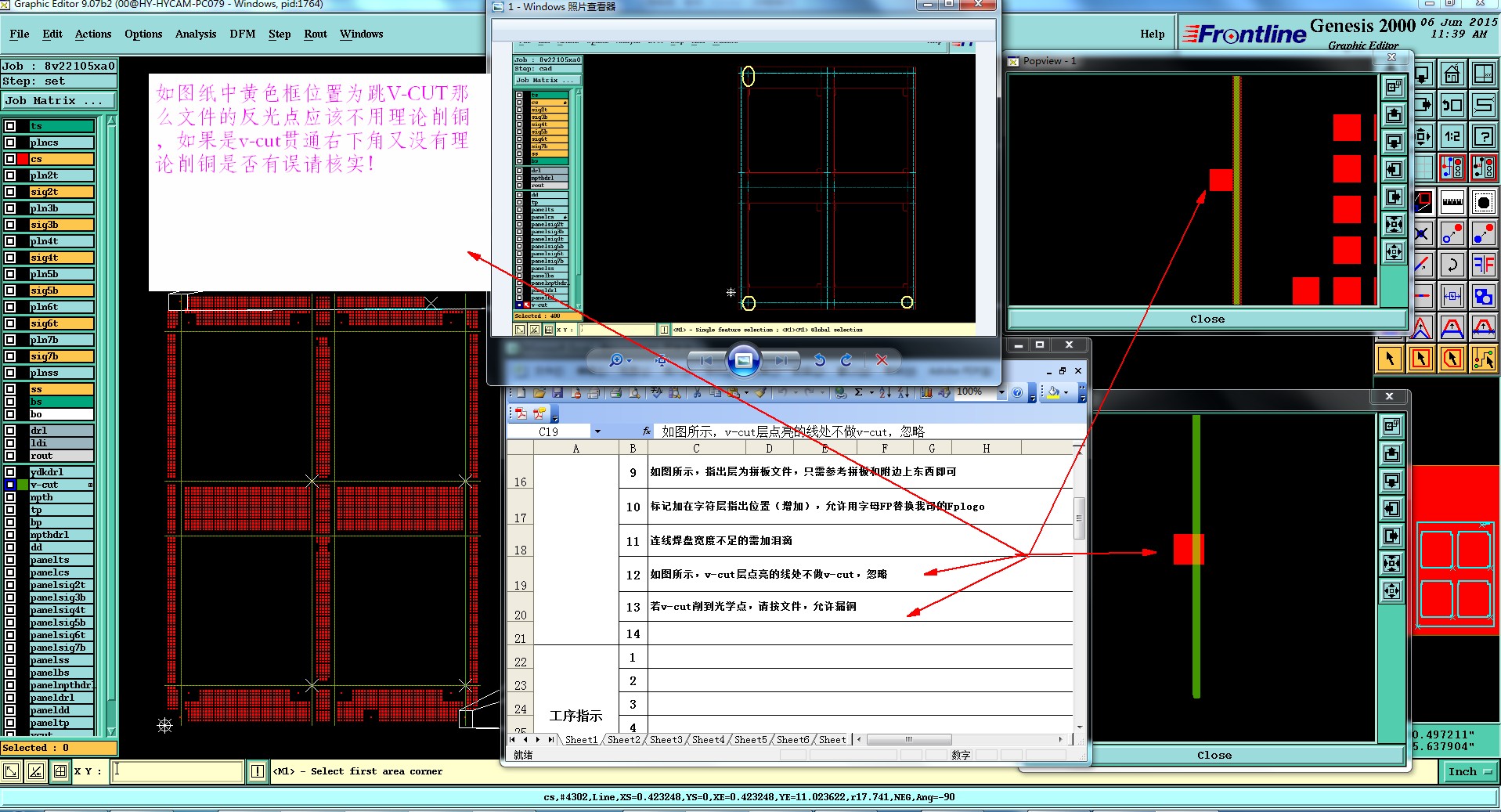Toggle the panelts layer checkbox
The image size is (1501, 812).
[x=10, y=560]
